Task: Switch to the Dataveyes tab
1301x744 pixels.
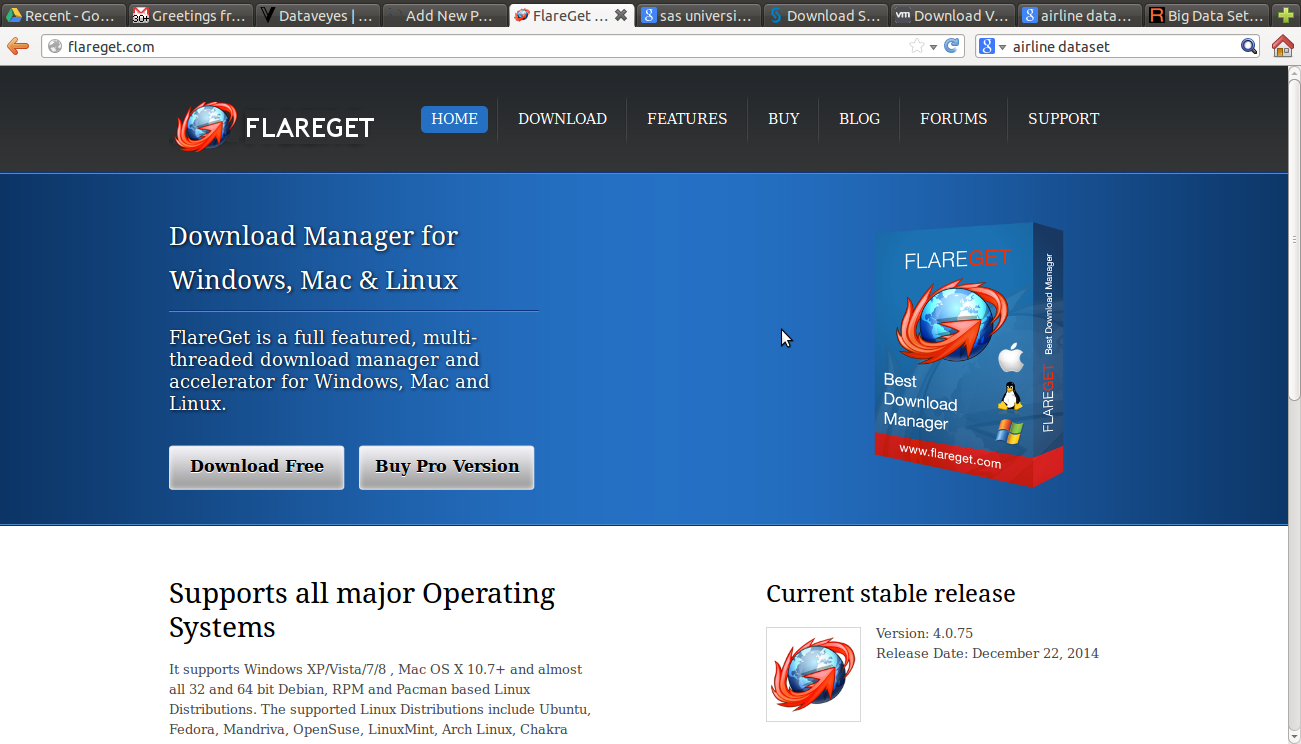Action: click(x=318, y=15)
